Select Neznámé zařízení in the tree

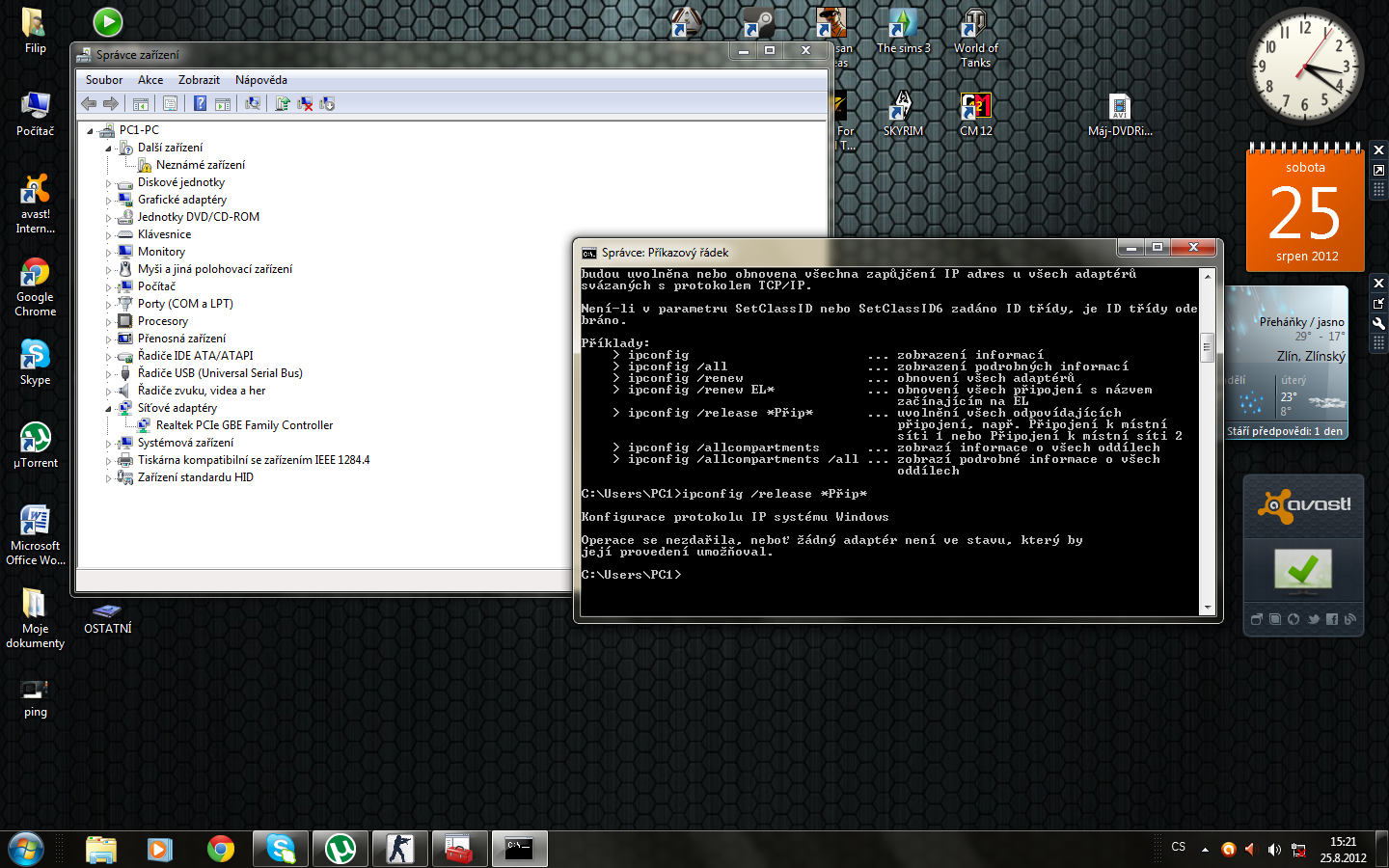tap(200, 165)
